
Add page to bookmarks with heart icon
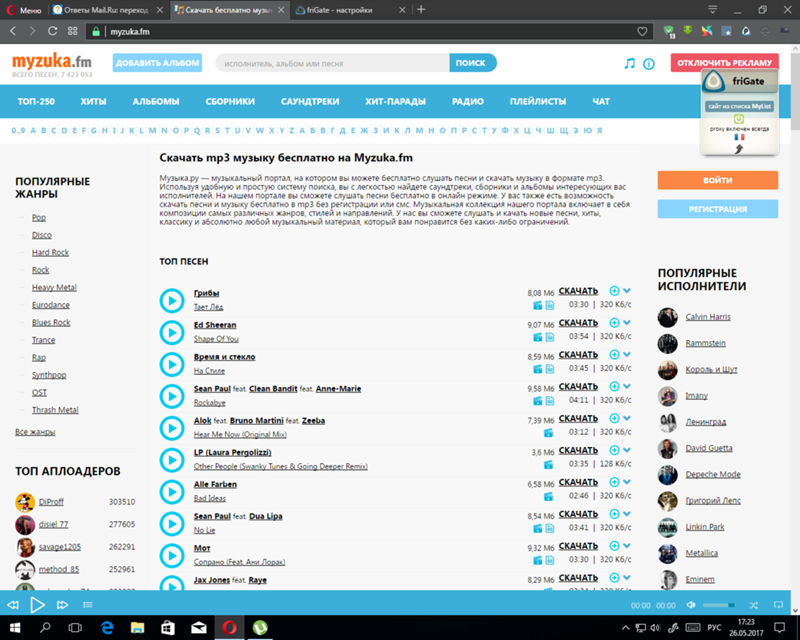coord(642,32)
